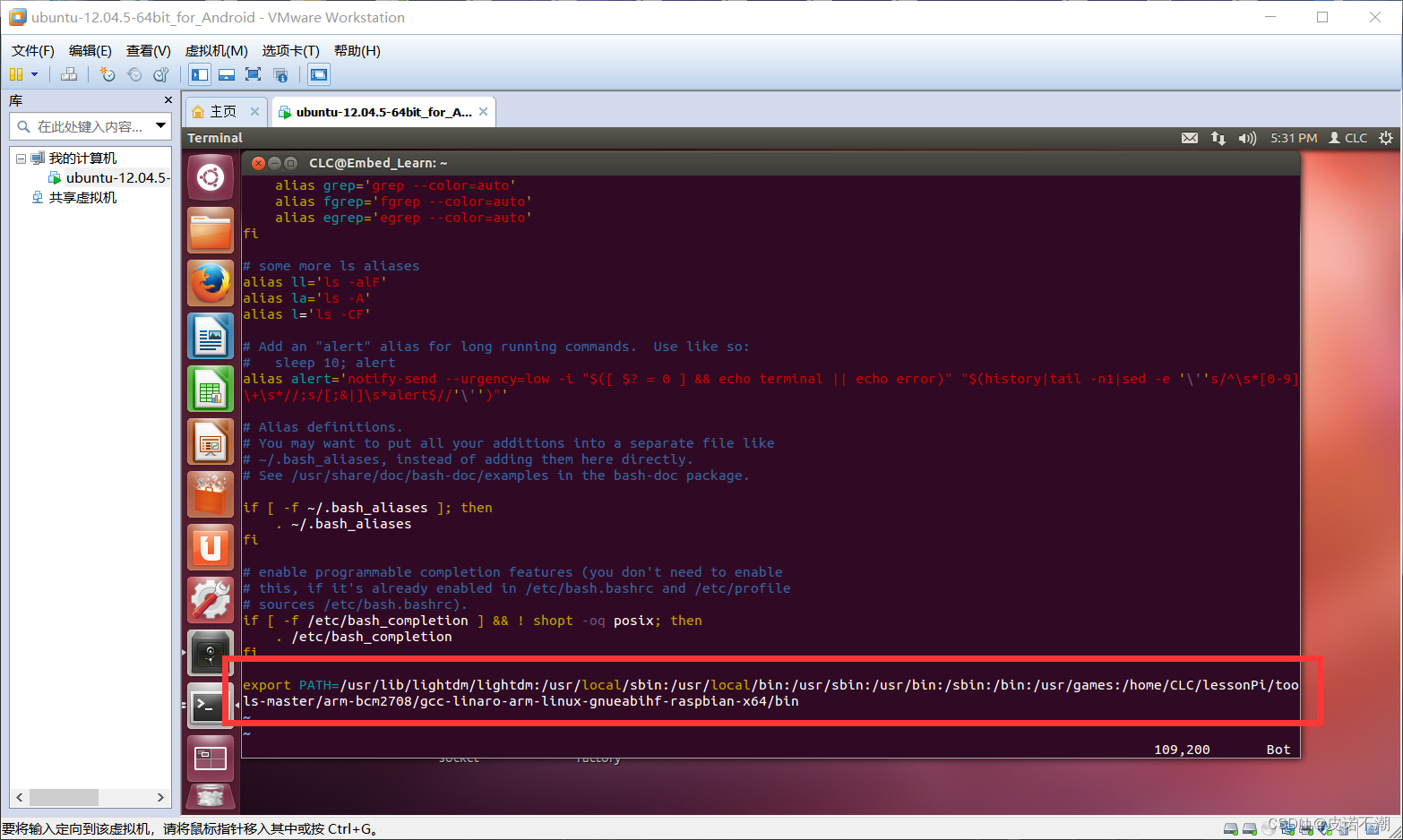Image resolution: width=1403 pixels, height=840 pixels.
Task: Click the 'alias ll' line in terminal
Action: point(314,282)
